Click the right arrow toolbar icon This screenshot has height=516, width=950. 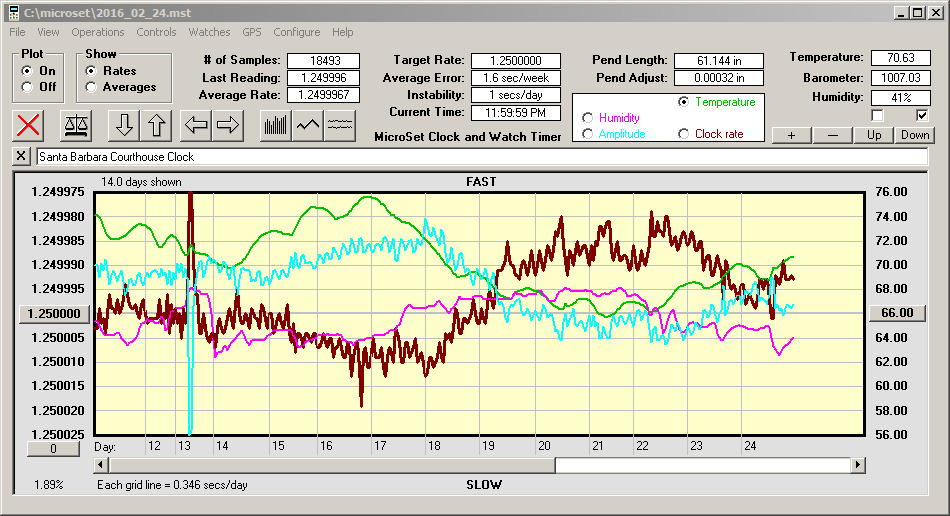(228, 125)
